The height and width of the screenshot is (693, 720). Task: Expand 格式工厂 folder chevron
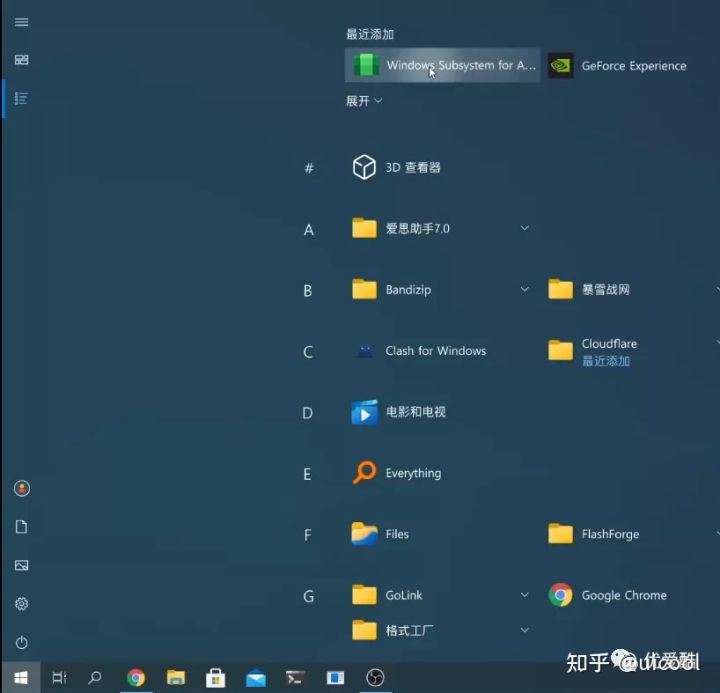524,630
